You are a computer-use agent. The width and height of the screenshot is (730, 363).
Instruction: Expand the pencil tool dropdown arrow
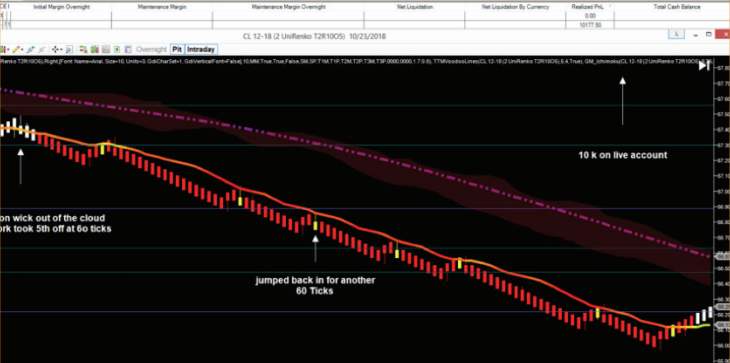[x=22, y=49]
